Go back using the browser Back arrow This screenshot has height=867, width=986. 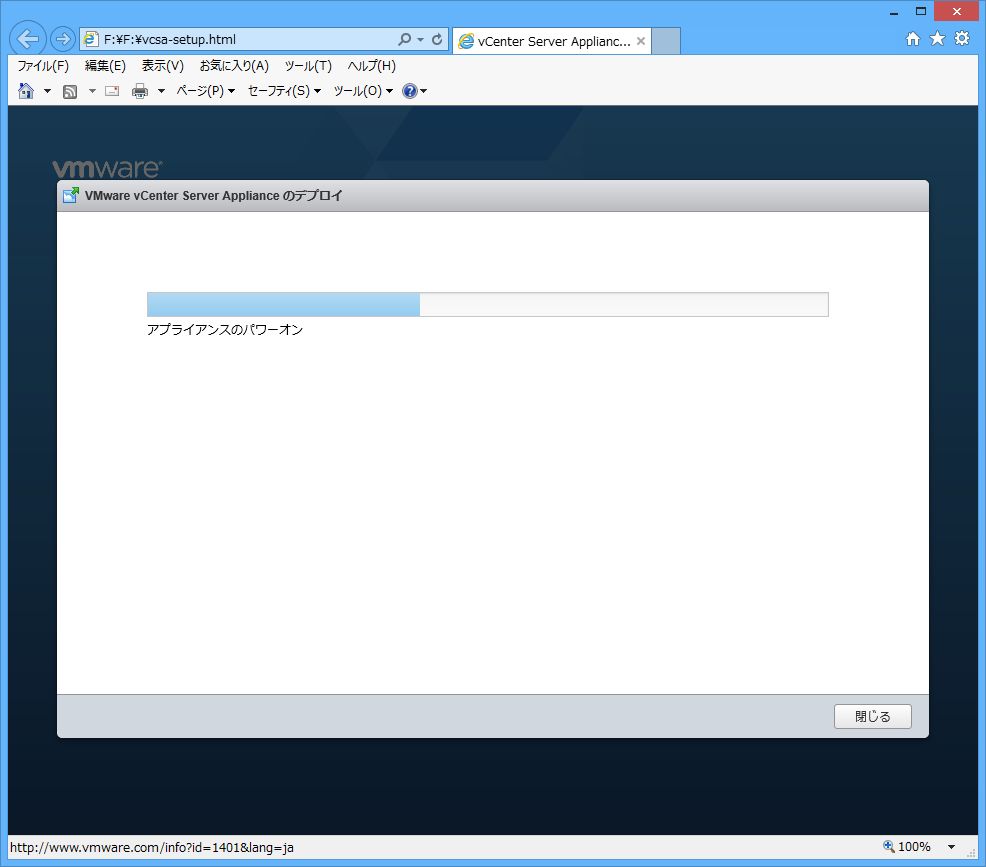(x=28, y=39)
